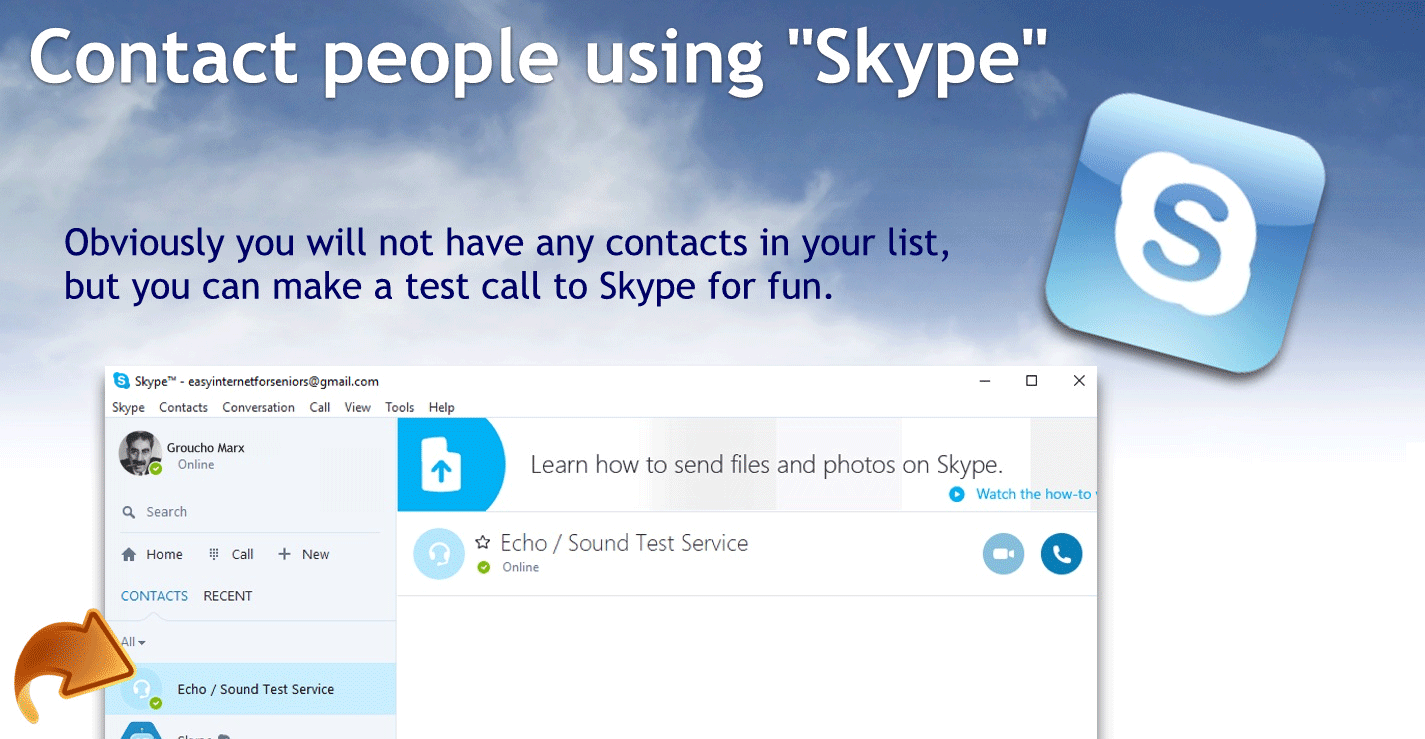Minimize the Skype window
Screen dimensions: 1425x739
coord(985,381)
